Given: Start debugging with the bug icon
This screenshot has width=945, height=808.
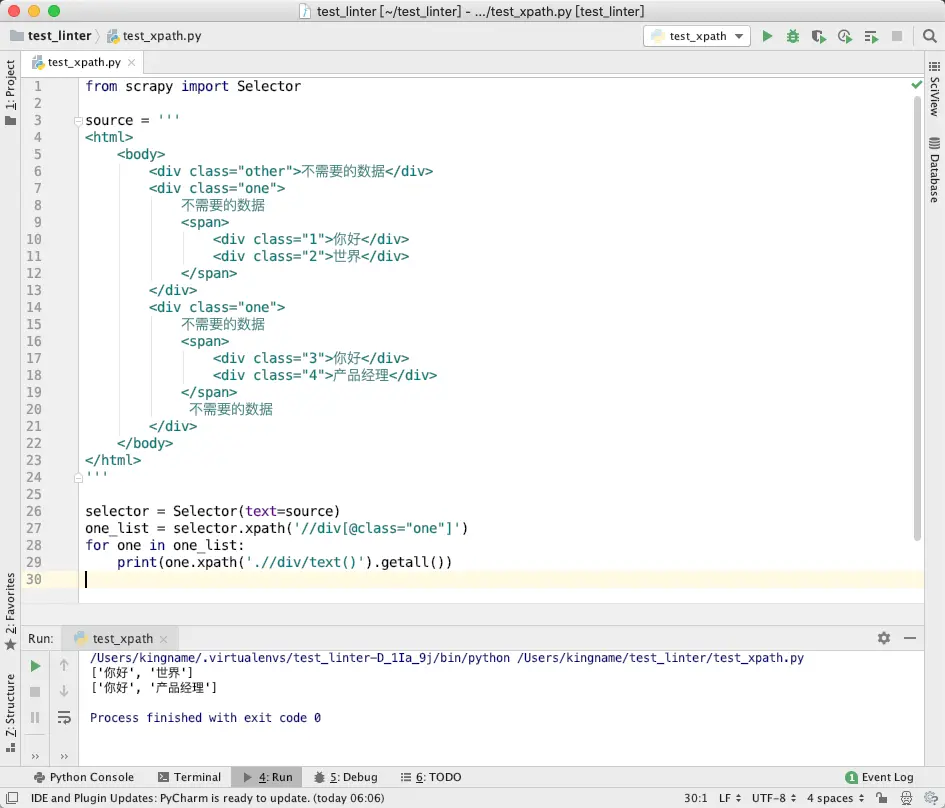Looking at the screenshot, I should [x=793, y=36].
